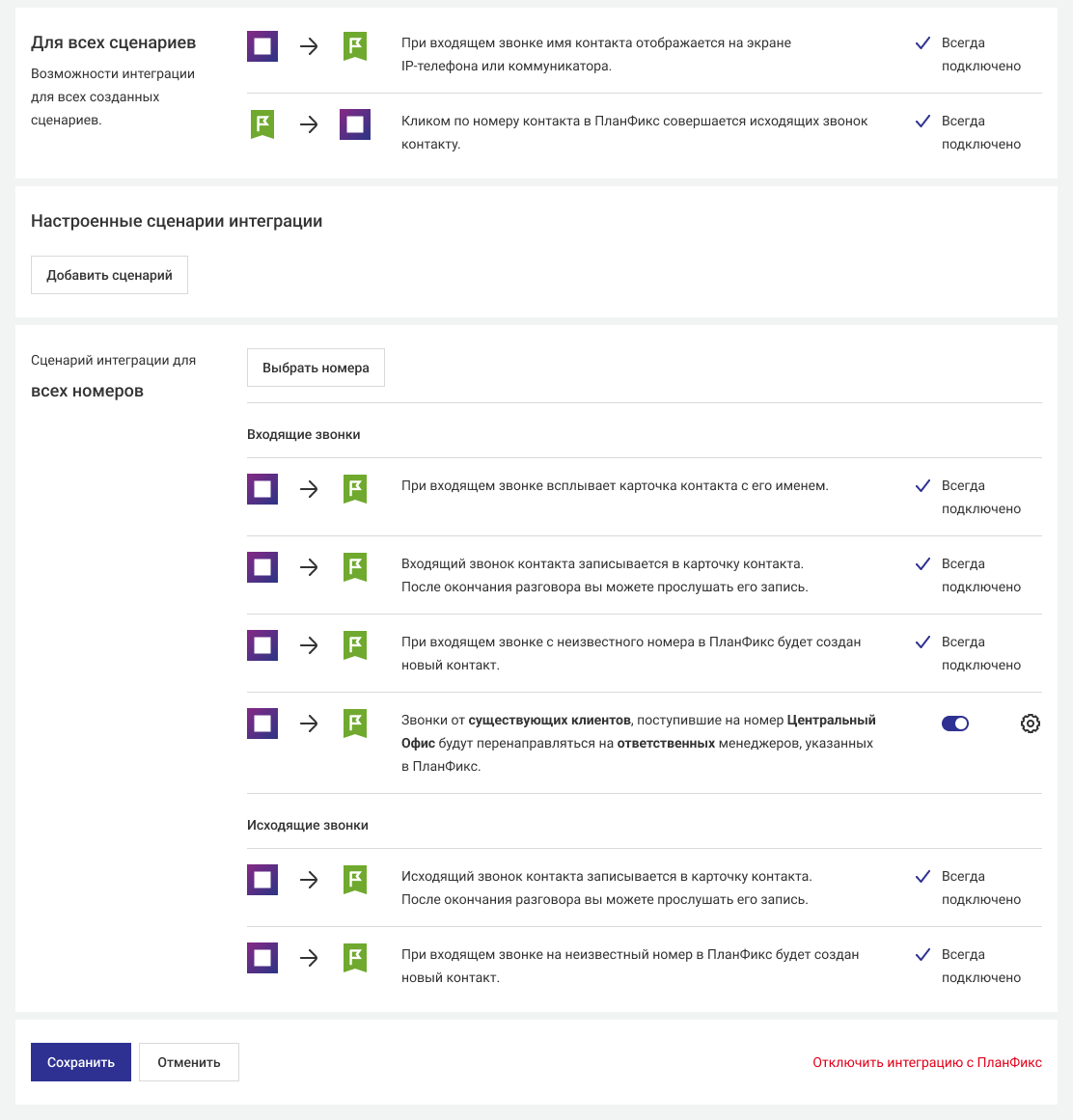Click the green PlanFix flag icon in outgoing-call click row
Viewport: 1073px width, 1120px height.
click(262, 124)
